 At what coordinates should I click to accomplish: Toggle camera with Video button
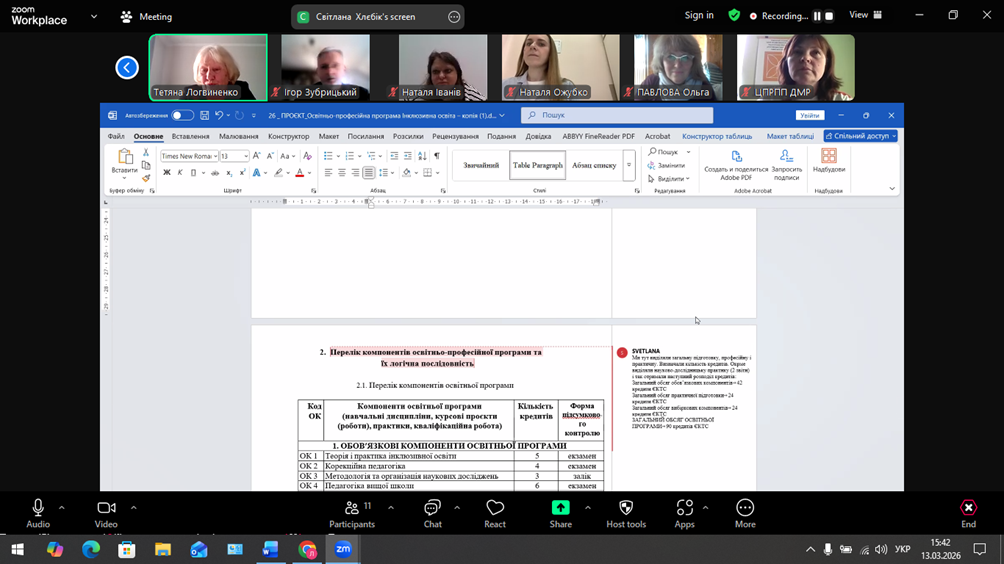pos(106,513)
